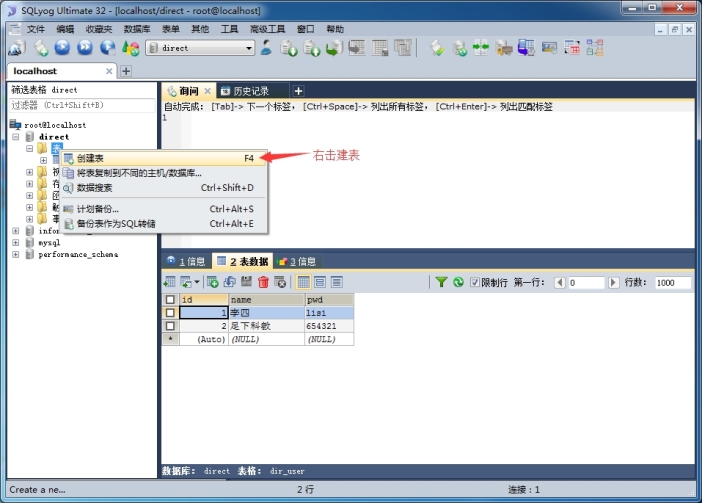This screenshot has height=503, width=702.
Task: Click the scheduled backup toolbar icon
Action: 549,48
